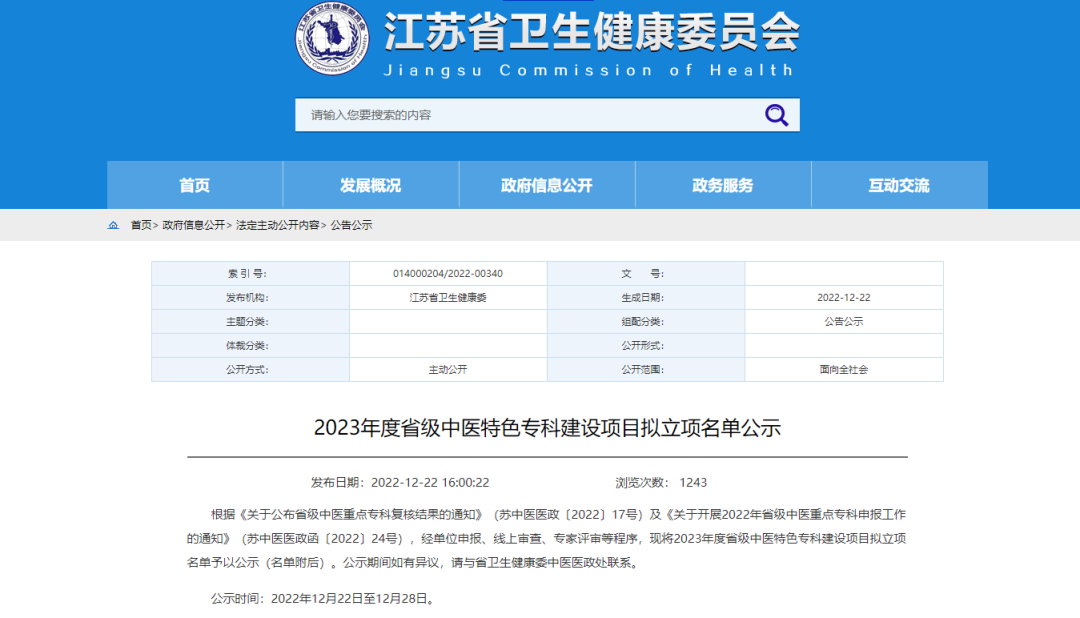Open the 发展概况 navigation tab
The height and width of the screenshot is (618, 1080).
[x=371, y=185]
